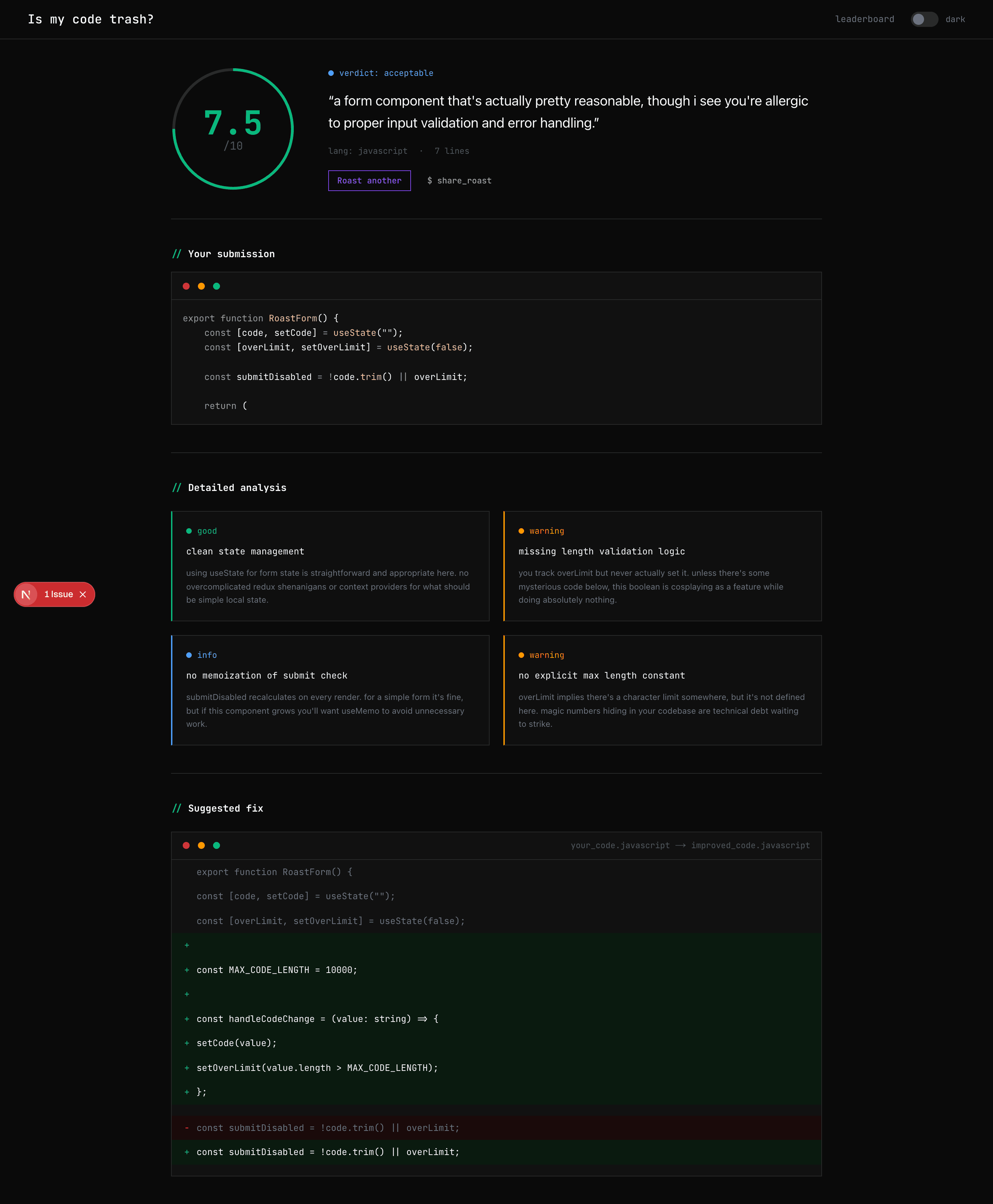Click 'export function RoastForm()' in Your submission
Screen dimensions: 993x1204
[261, 318]
